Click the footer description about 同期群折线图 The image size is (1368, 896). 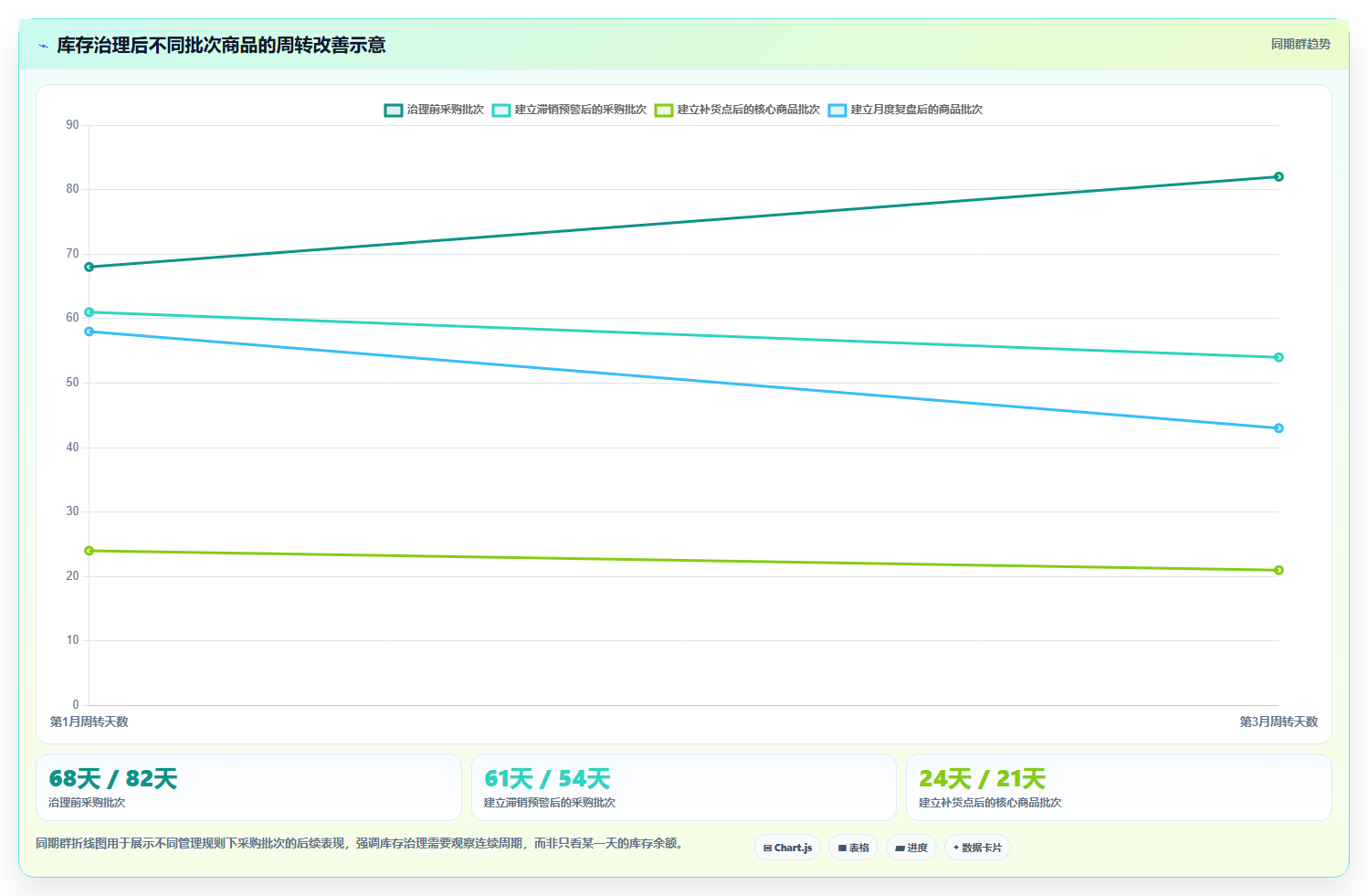359,843
